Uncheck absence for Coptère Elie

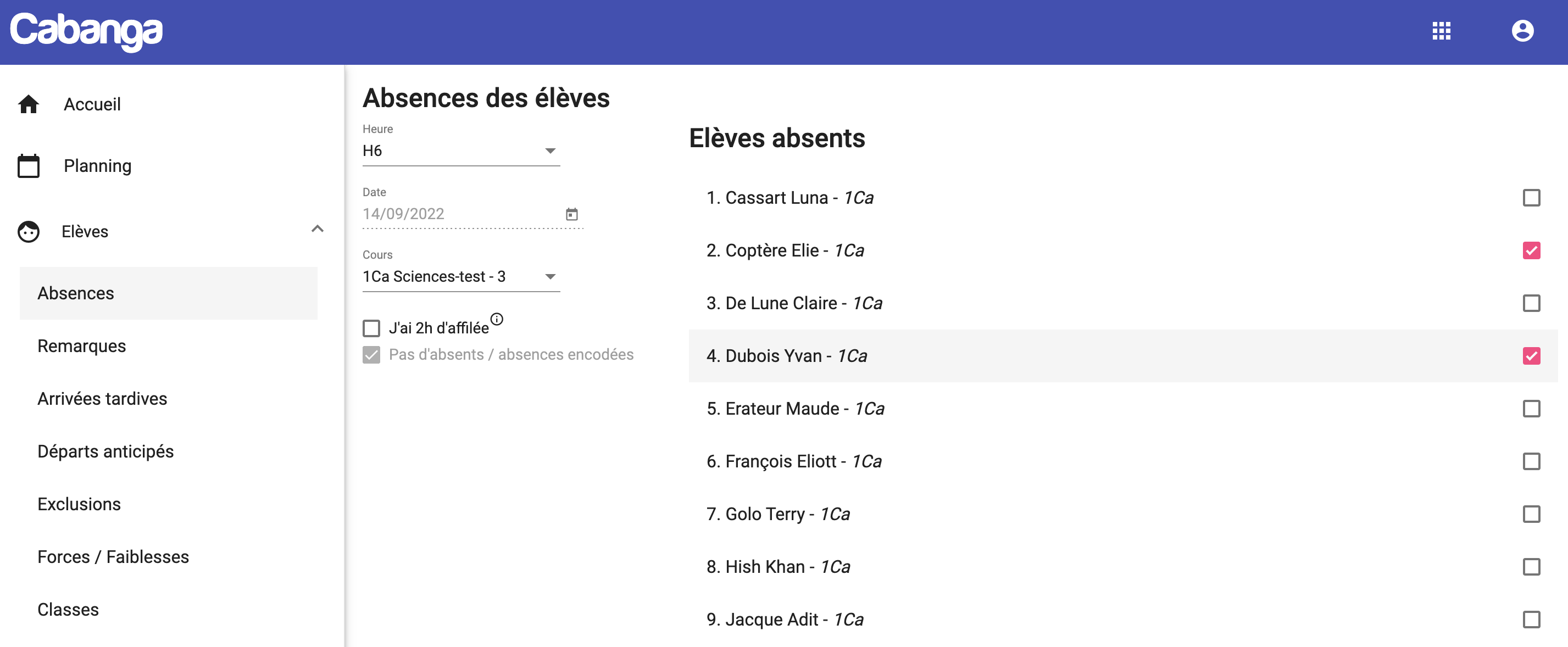click(x=1531, y=251)
